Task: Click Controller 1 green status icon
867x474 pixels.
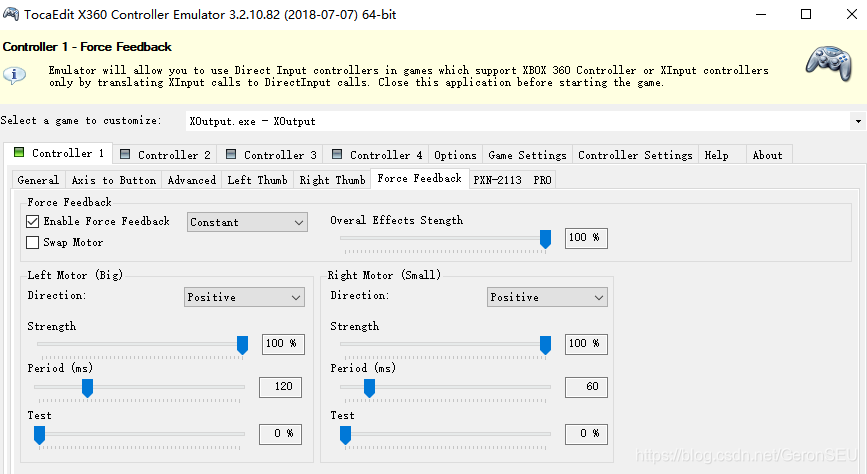Action: pyautogui.click(x=19, y=152)
